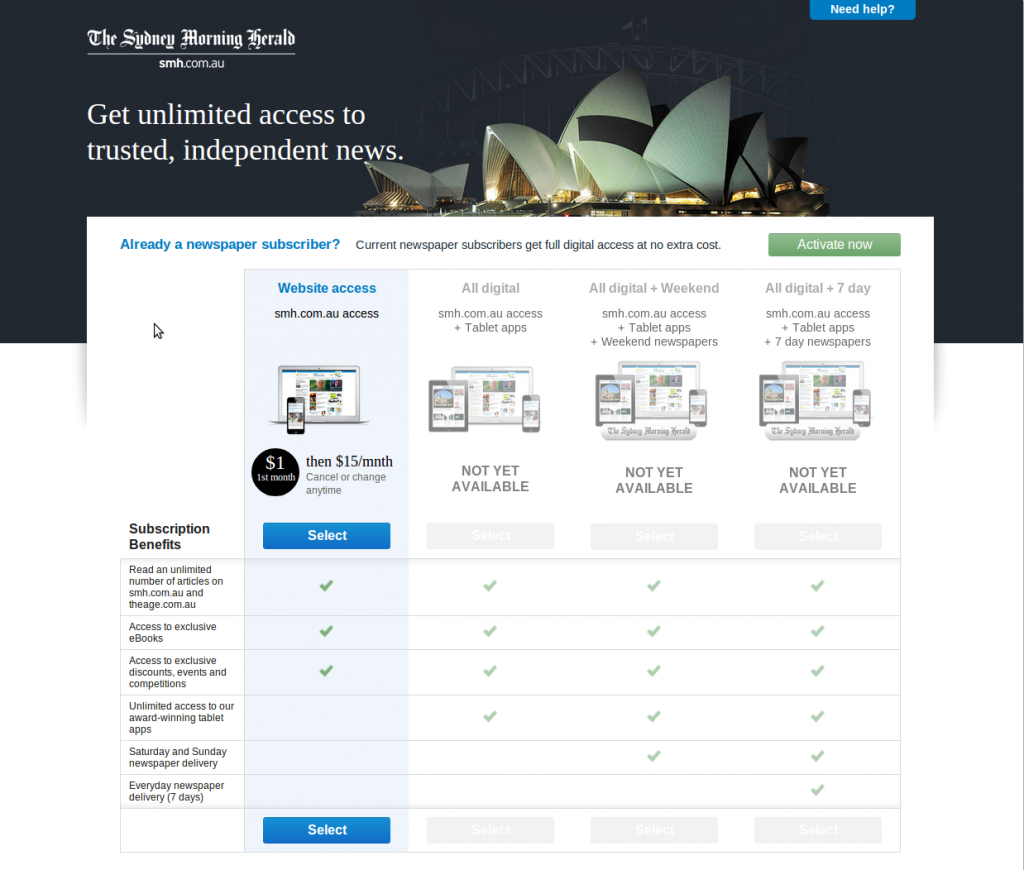This screenshot has height=870, width=1024.
Task: Click tablet apps checkmark in All digital + Weekend column
Action: click(654, 717)
